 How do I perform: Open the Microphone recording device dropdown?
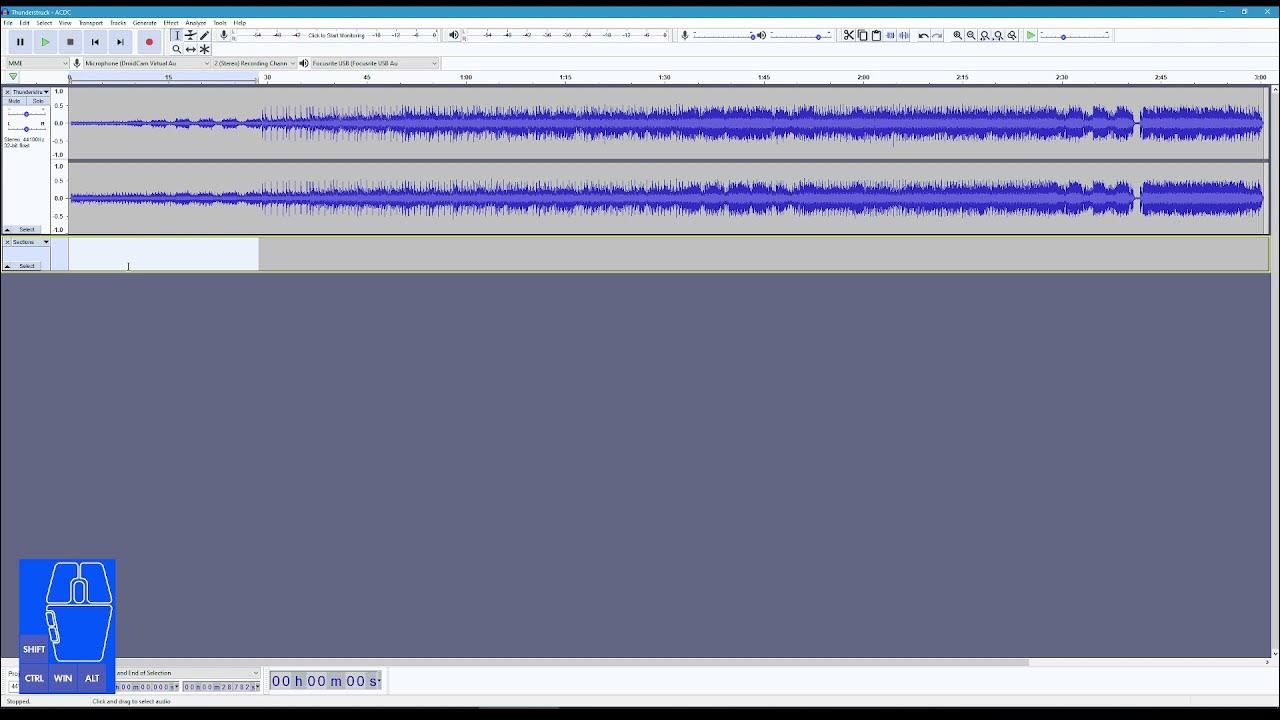[x=147, y=63]
